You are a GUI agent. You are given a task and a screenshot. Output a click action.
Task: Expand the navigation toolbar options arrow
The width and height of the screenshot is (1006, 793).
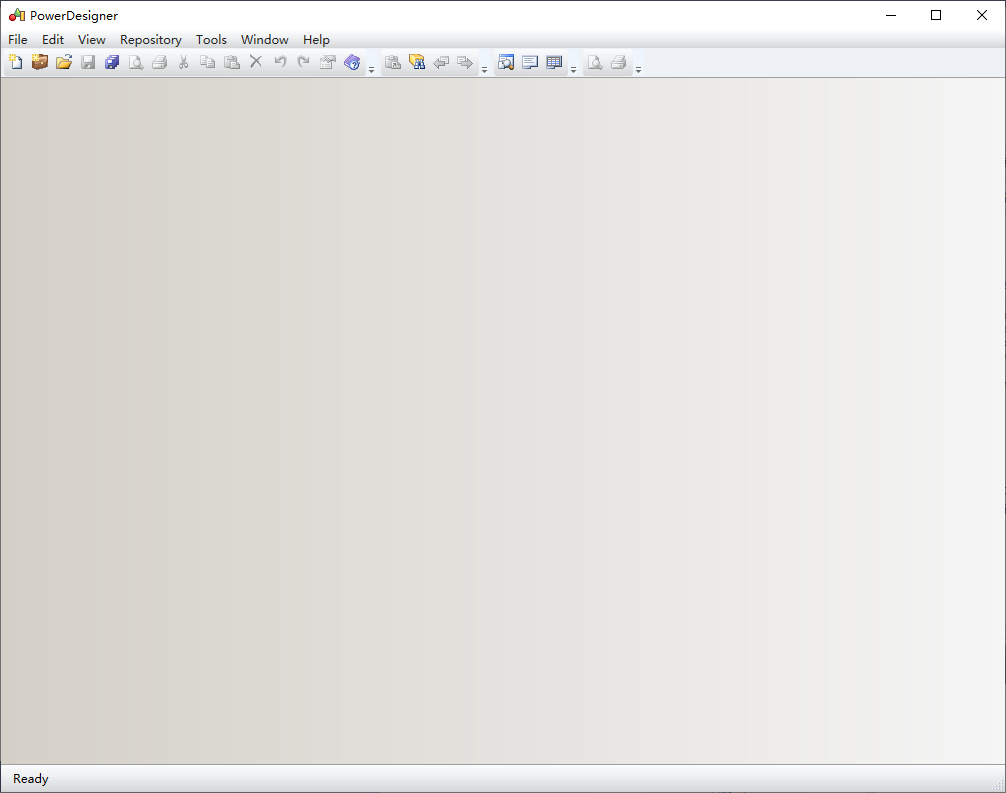point(484,69)
